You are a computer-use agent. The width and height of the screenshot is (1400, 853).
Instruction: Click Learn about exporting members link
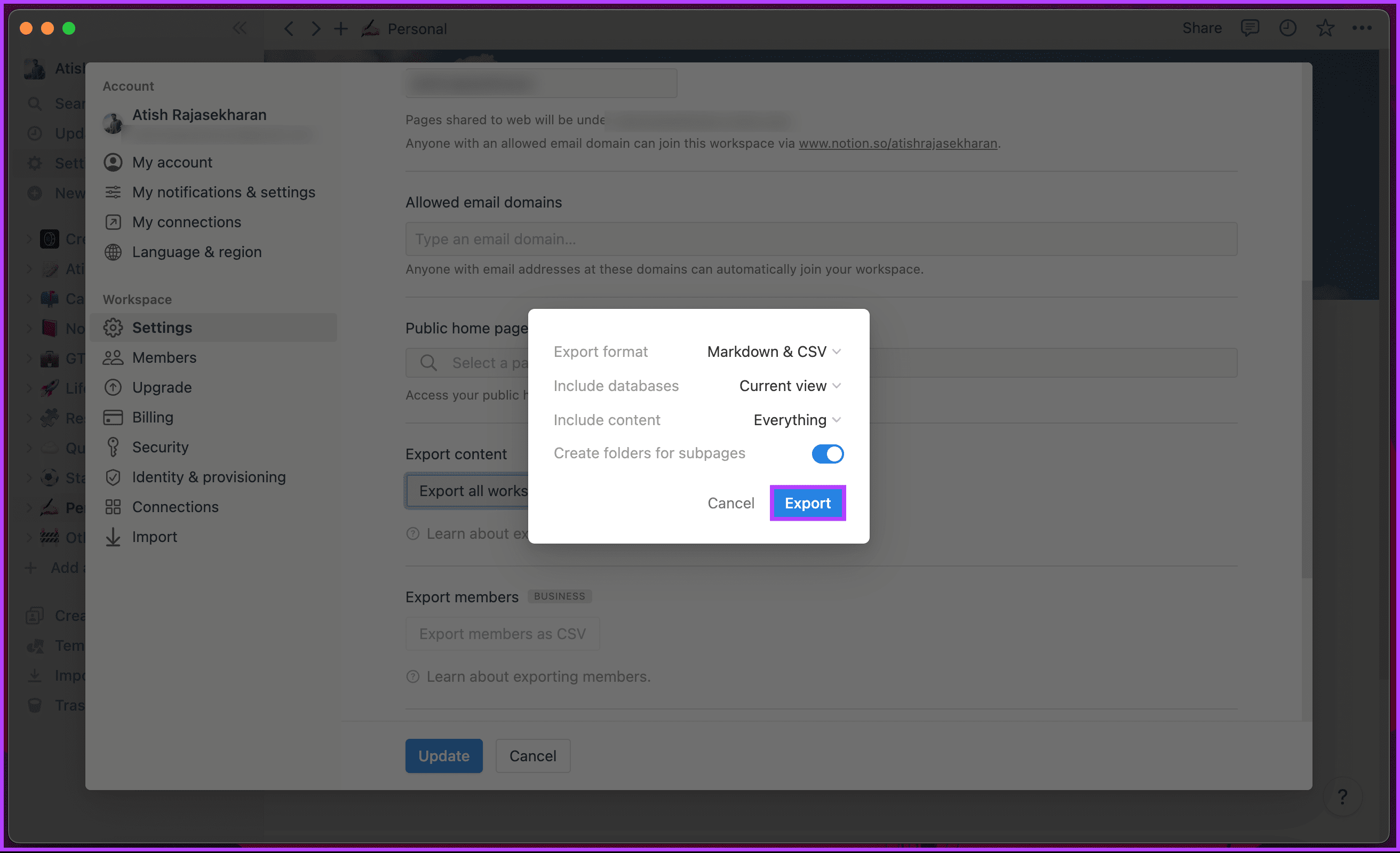(x=538, y=676)
